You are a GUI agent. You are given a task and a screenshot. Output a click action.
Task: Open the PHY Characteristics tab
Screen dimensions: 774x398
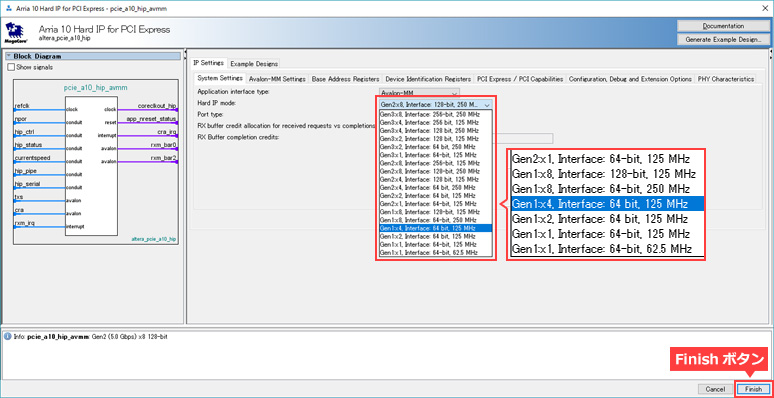pos(726,79)
